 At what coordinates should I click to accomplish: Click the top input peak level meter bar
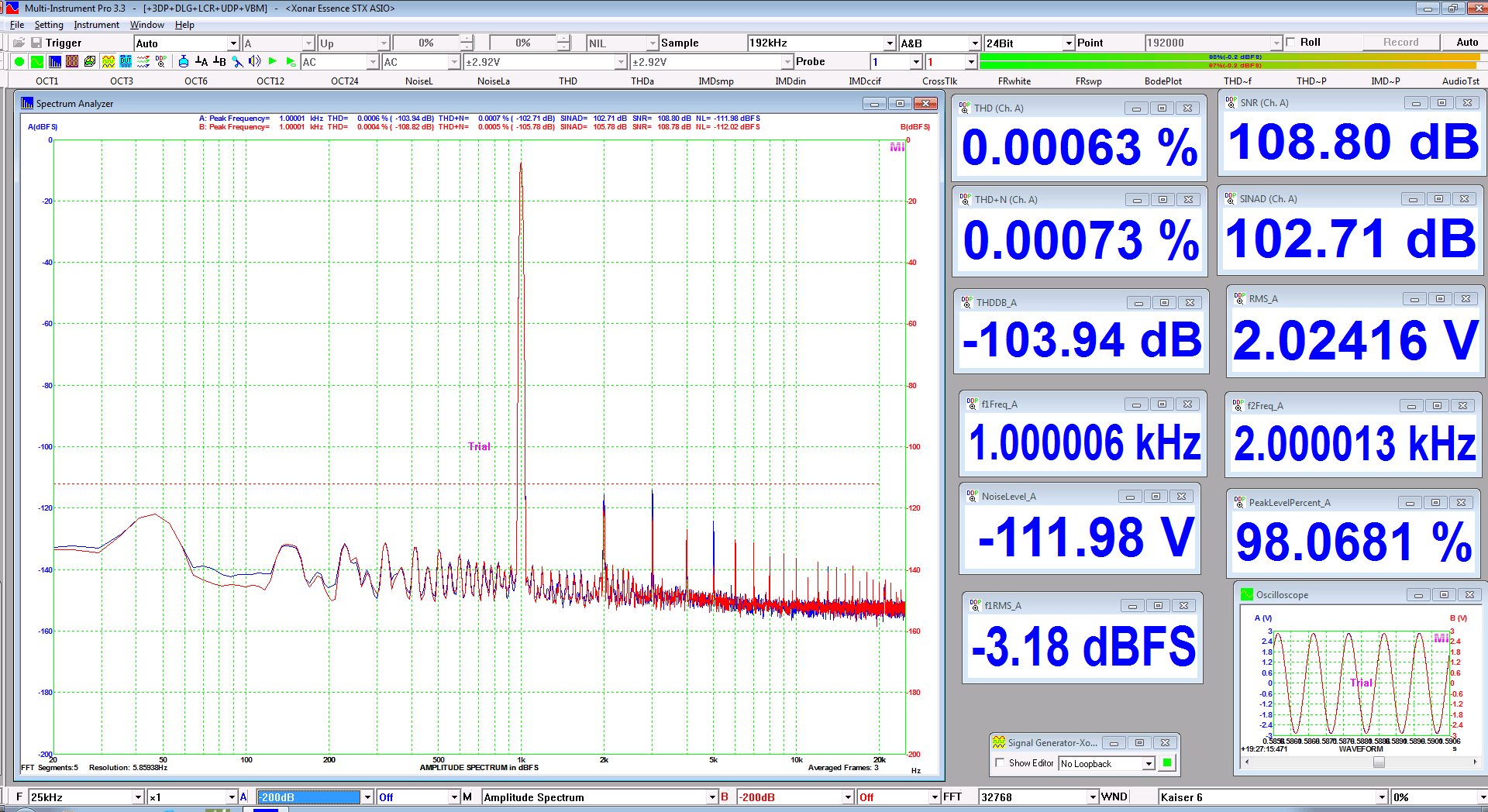pos(1232,57)
